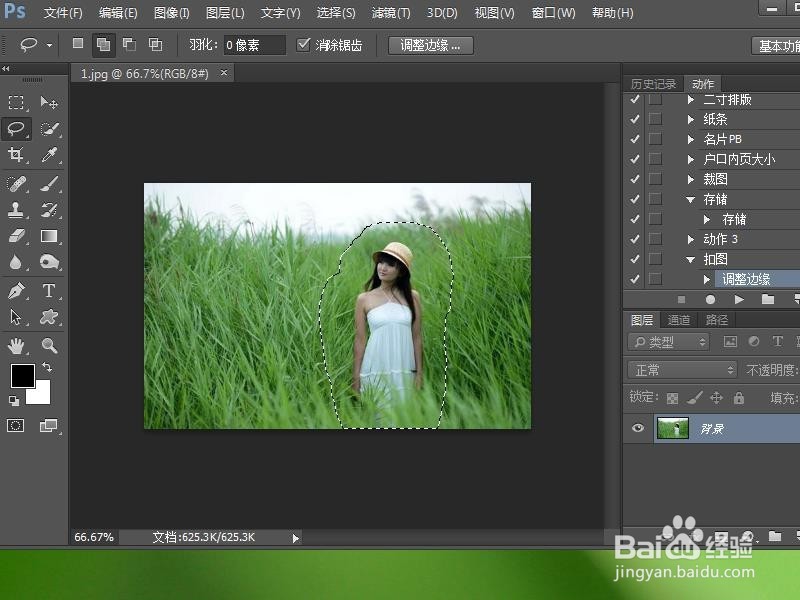Toggle checkmark for 纸条 action
Screen dimensions: 800x600
pyautogui.click(x=635, y=119)
